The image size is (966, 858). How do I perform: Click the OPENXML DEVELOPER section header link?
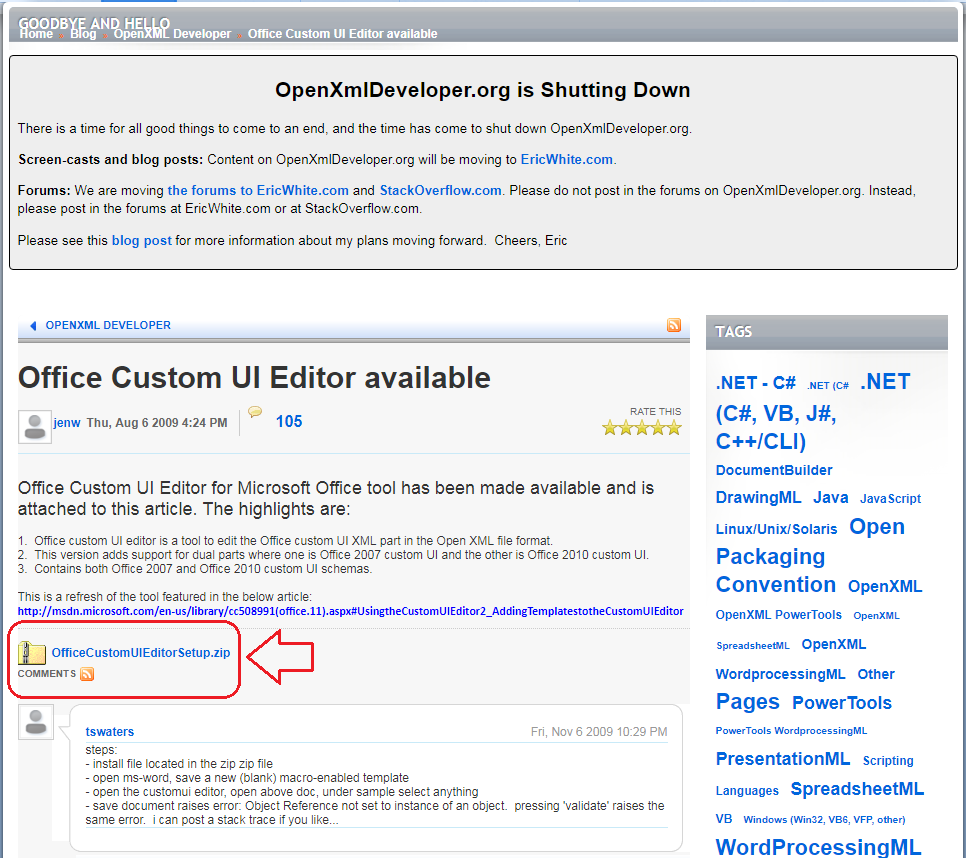coord(108,325)
